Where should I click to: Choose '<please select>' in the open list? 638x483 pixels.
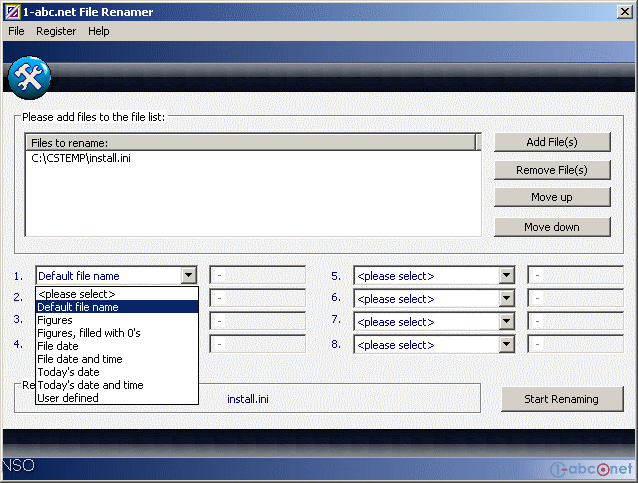pyautogui.click(x=117, y=294)
